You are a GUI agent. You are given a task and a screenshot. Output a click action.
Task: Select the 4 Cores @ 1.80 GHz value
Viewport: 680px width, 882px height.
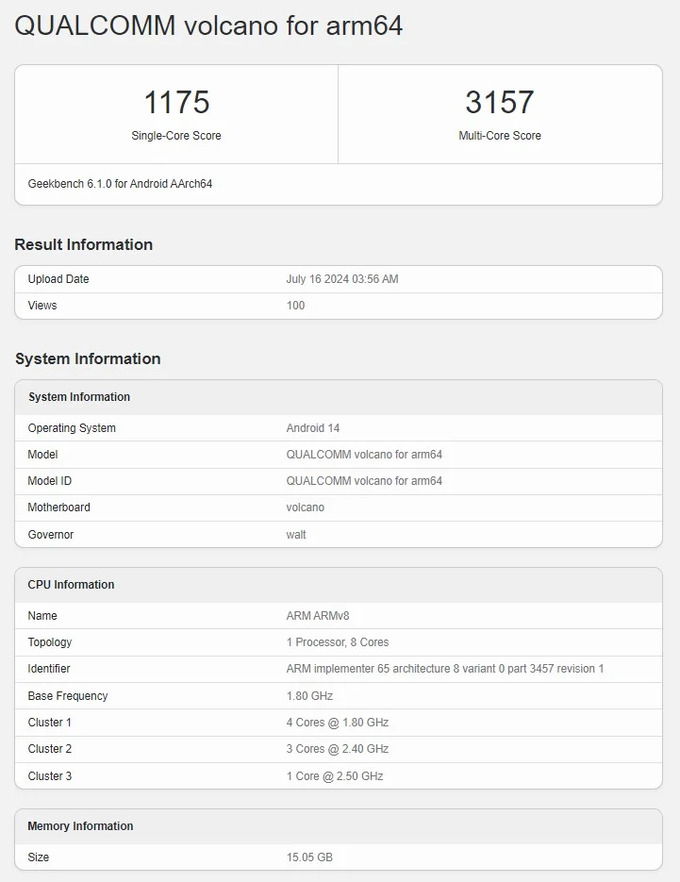pyautogui.click(x=337, y=722)
